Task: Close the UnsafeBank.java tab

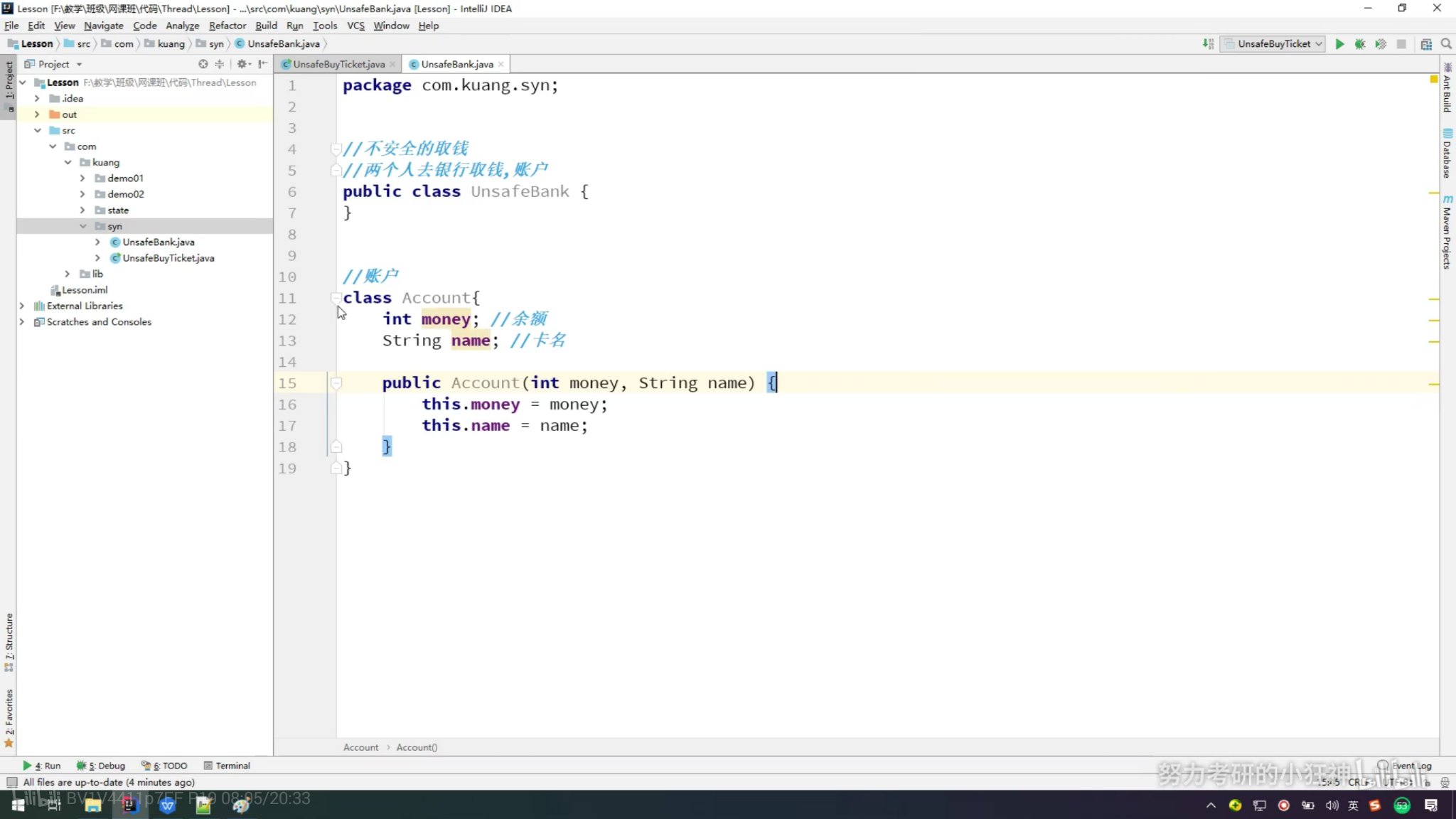Action: [x=501, y=64]
